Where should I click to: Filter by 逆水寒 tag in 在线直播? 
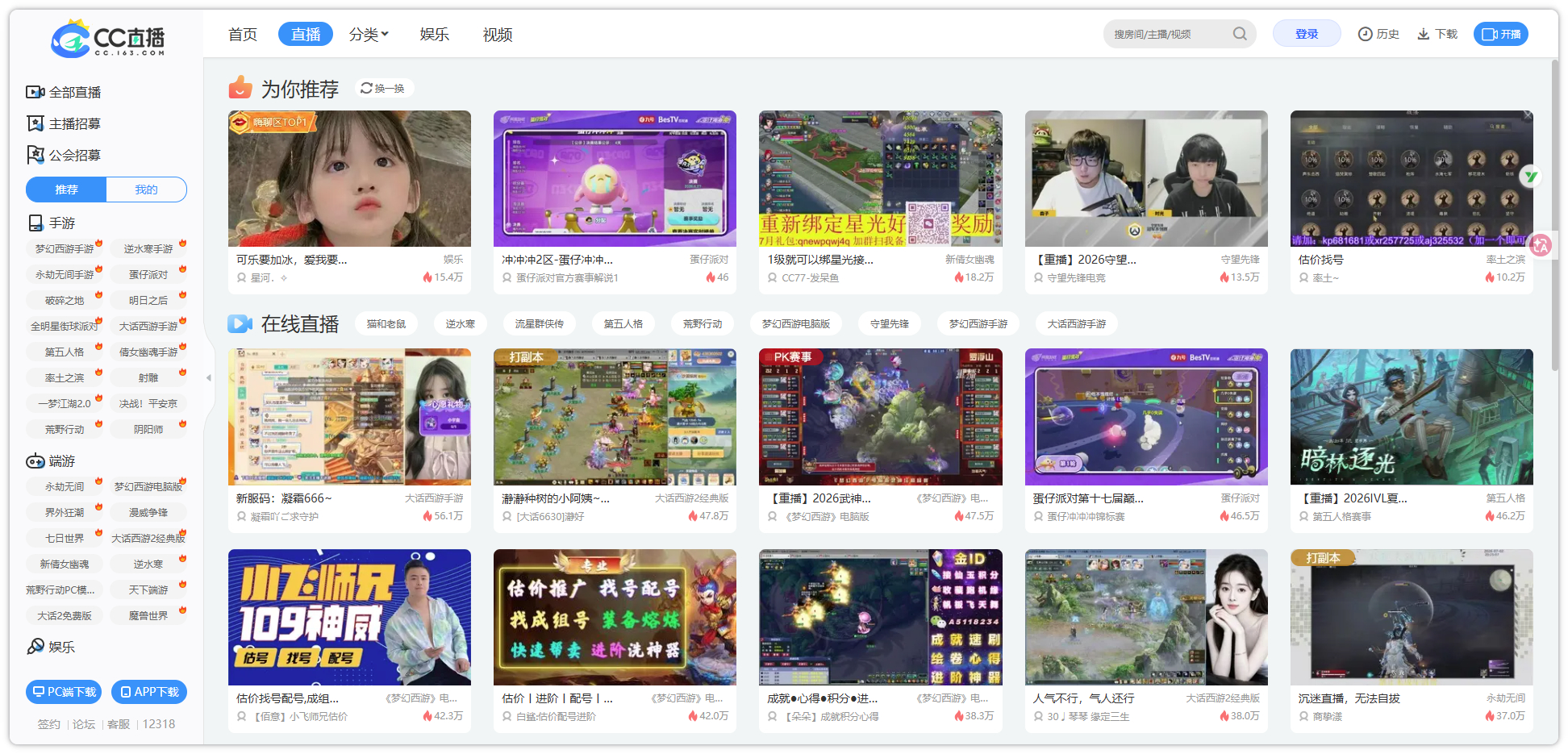click(461, 323)
